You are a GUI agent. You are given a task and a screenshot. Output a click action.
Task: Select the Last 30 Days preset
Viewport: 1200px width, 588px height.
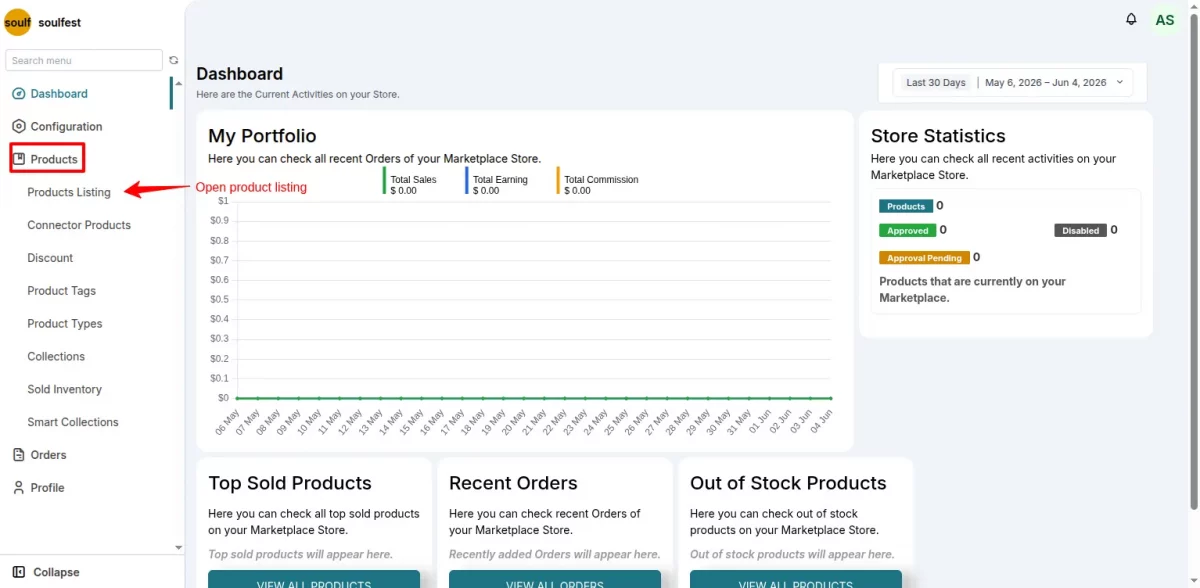(936, 82)
